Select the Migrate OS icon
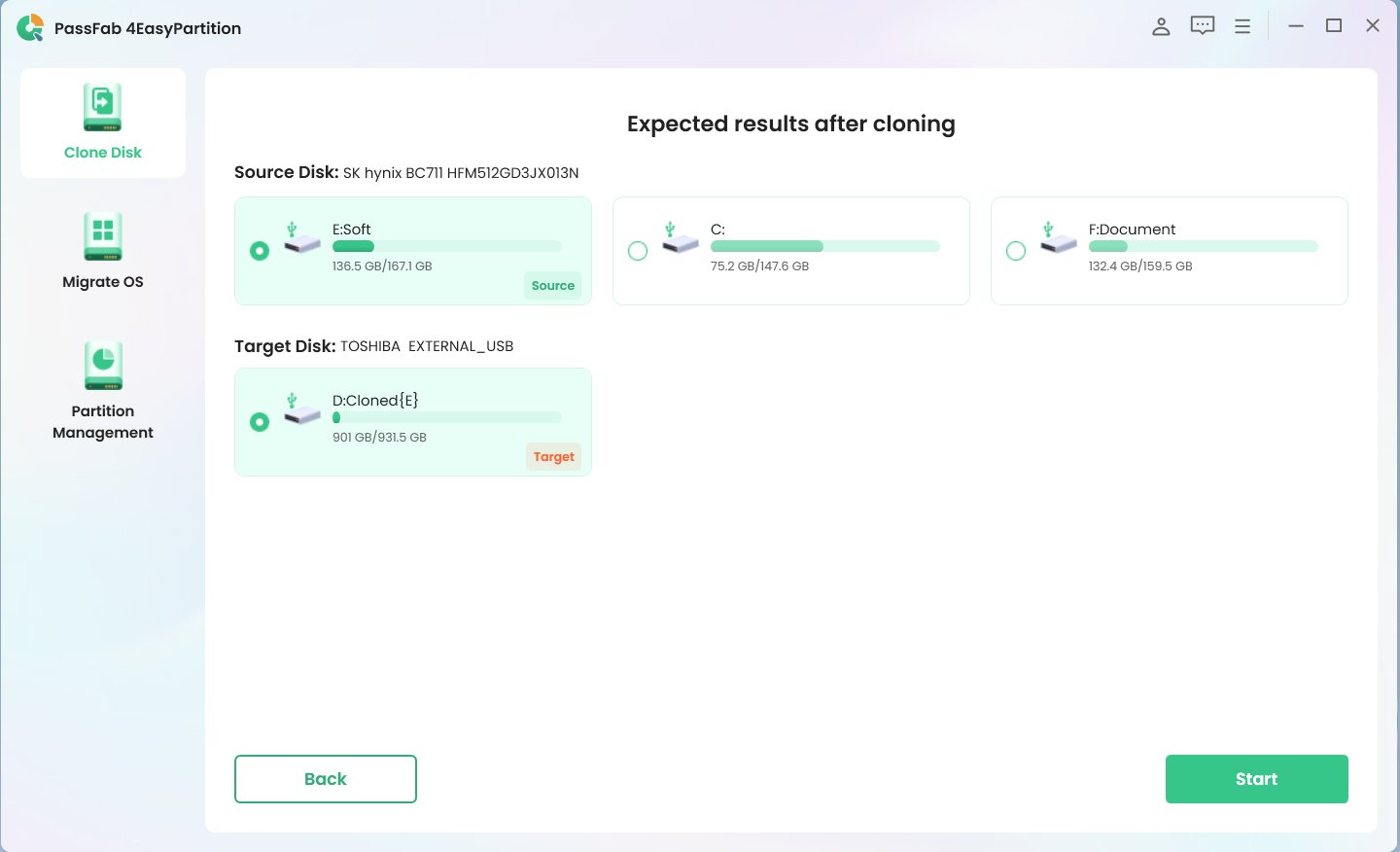The image size is (1400, 852). coord(102,236)
